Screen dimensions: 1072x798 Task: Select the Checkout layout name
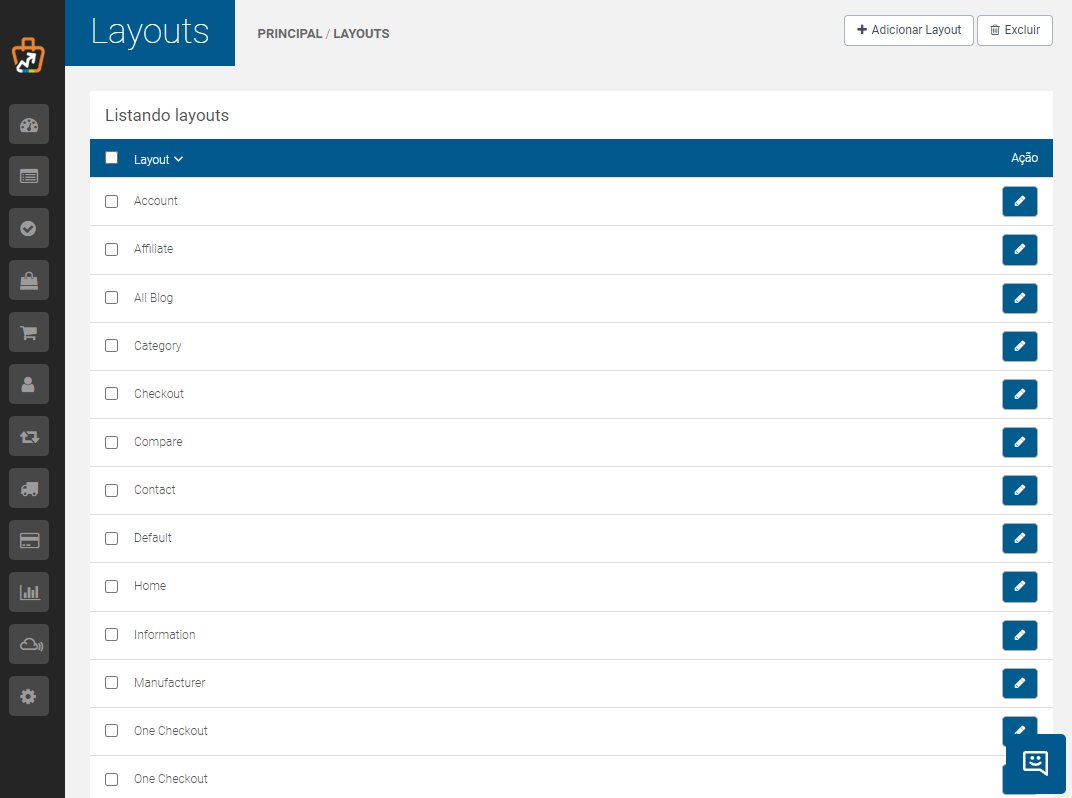click(159, 394)
